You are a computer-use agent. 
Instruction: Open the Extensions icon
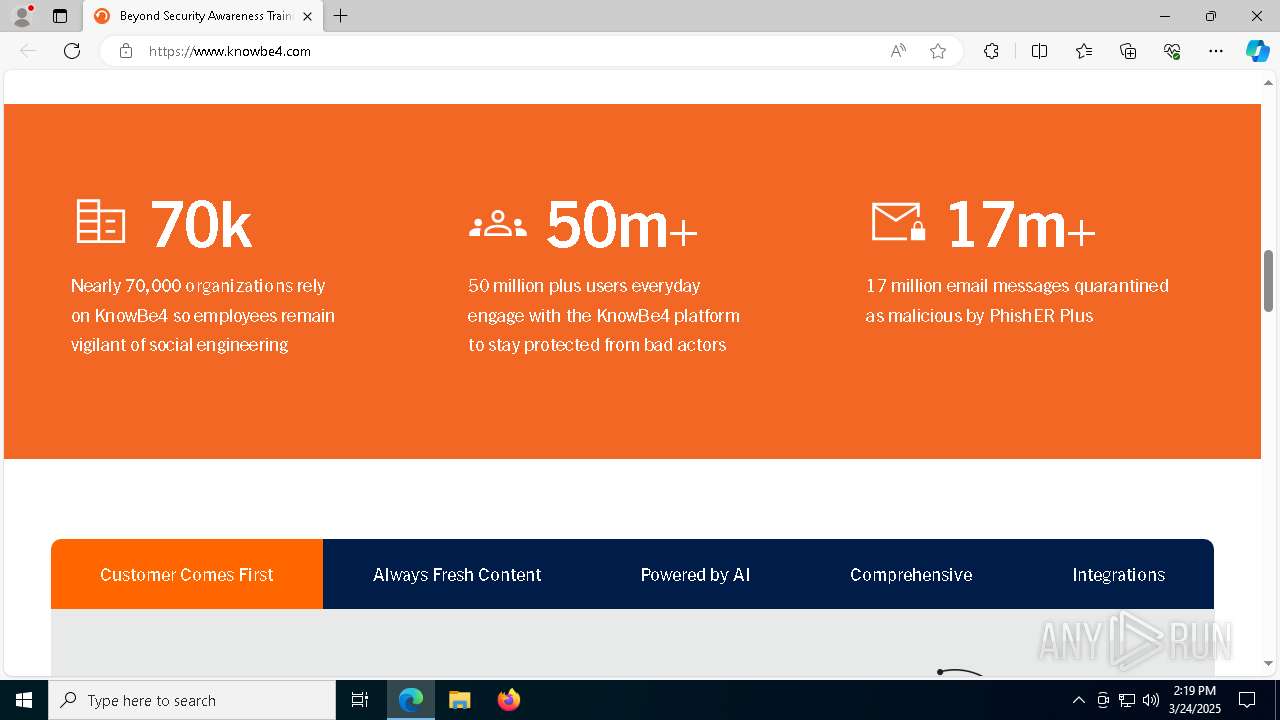[991, 51]
